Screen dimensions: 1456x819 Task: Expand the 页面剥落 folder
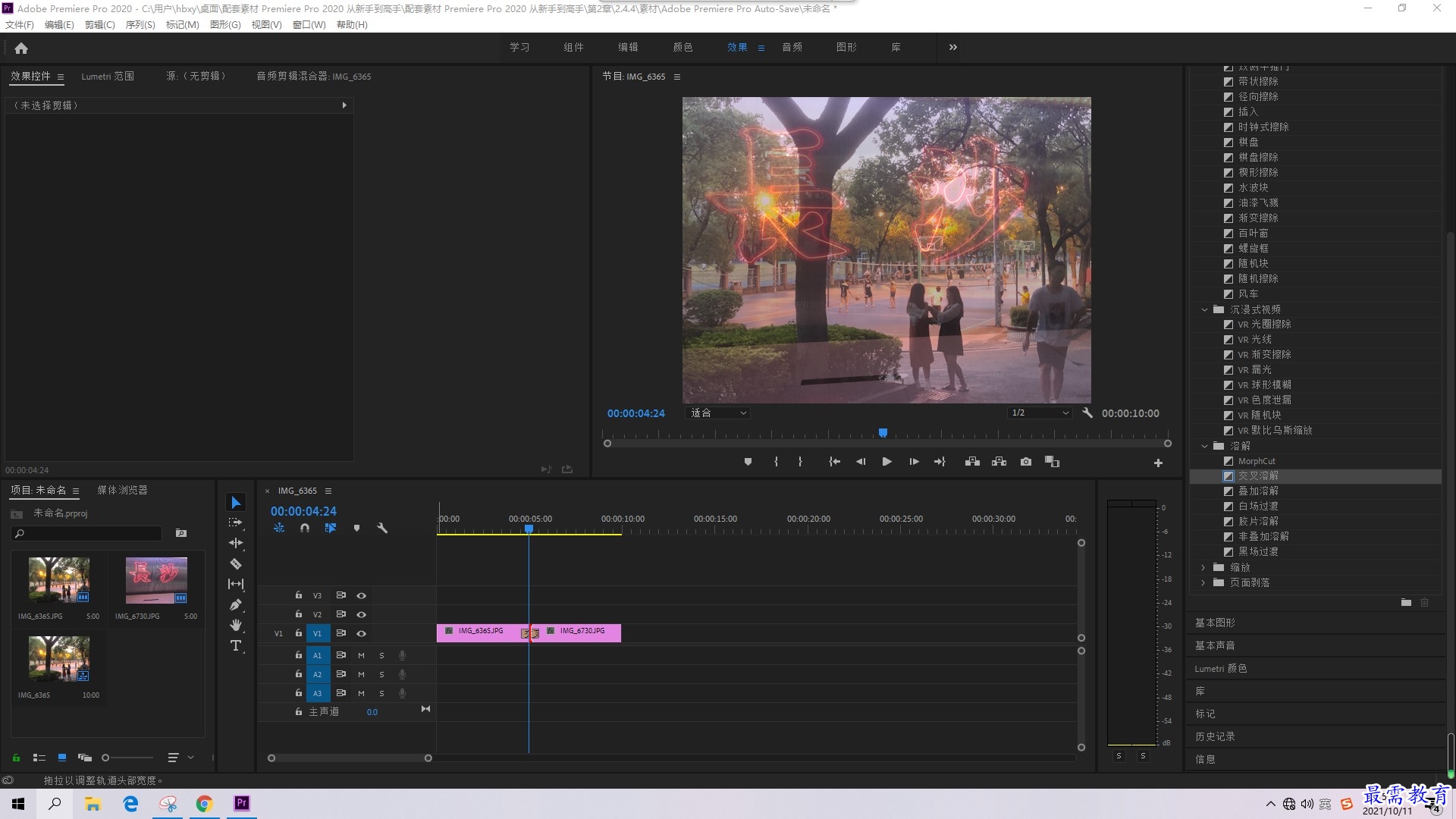coord(1203,583)
